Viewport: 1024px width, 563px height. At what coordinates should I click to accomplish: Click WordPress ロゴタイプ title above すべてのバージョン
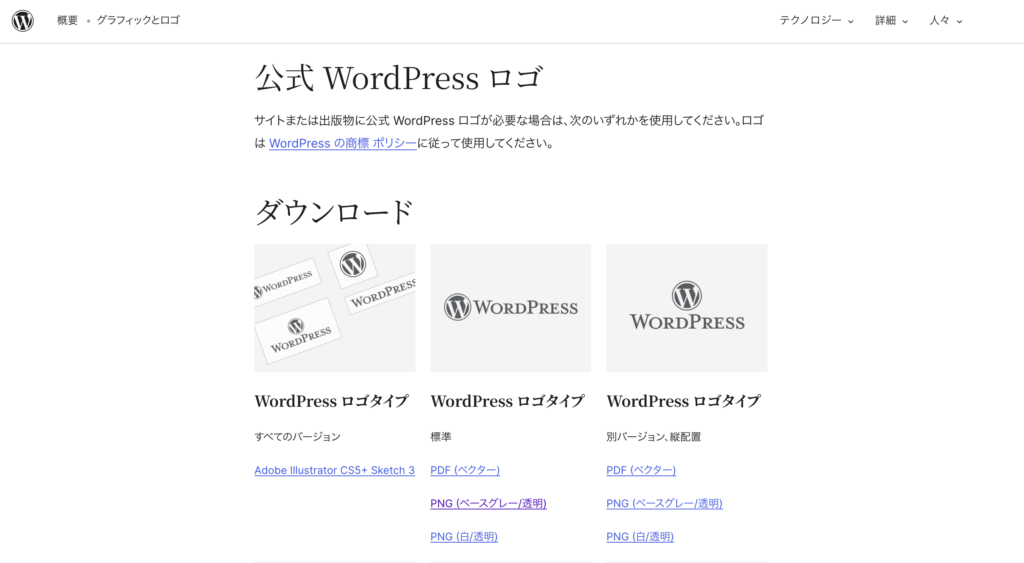click(331, 401)
